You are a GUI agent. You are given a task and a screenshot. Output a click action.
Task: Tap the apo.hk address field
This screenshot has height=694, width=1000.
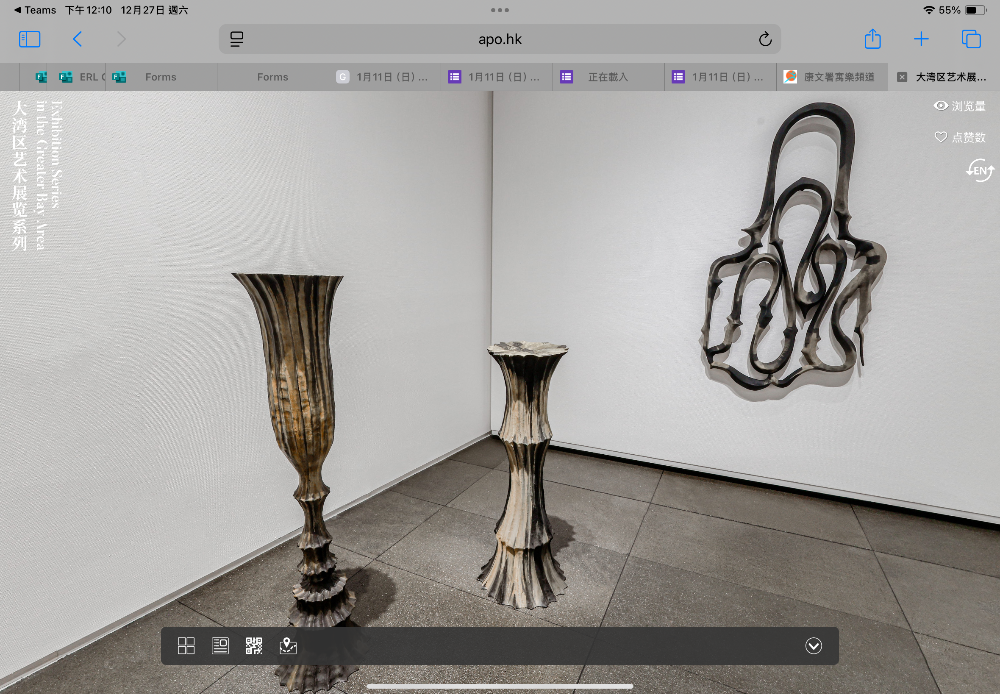click(x=500, y=40)
